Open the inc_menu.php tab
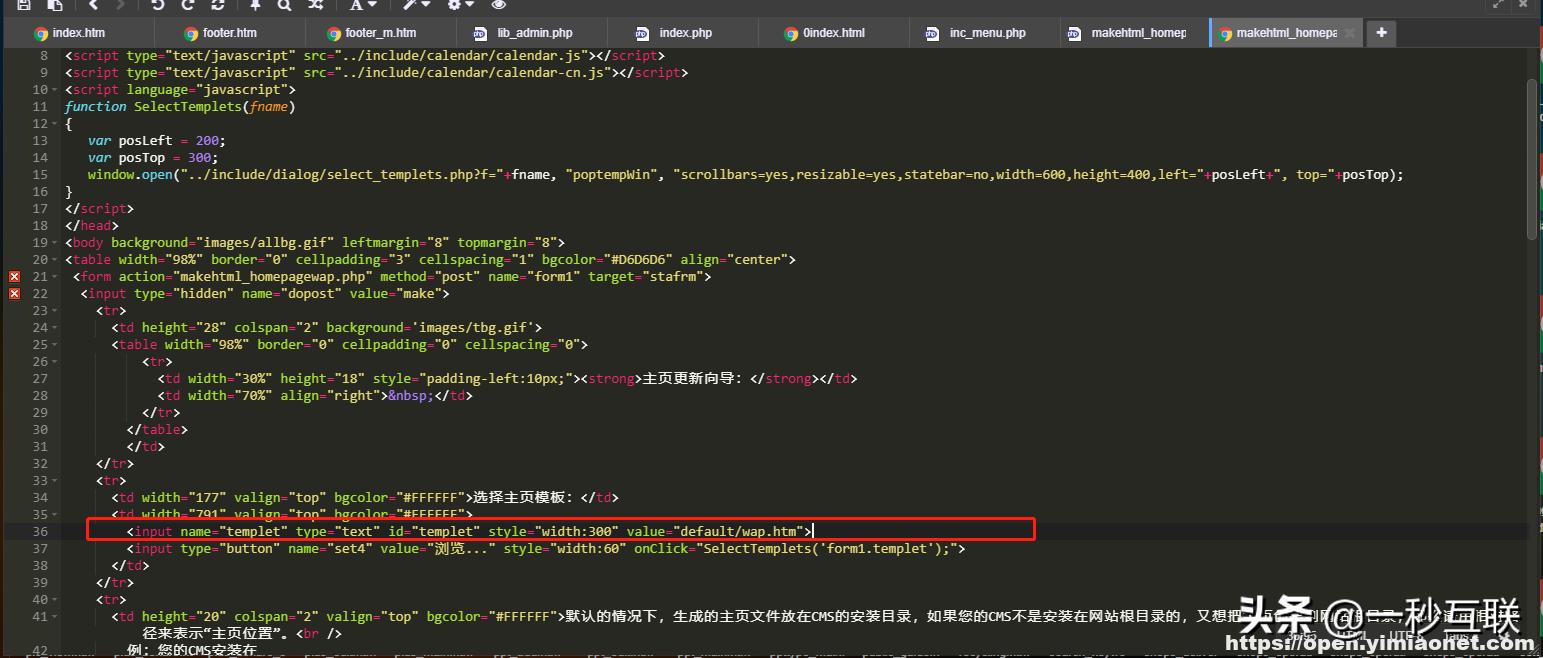Viewport: 1543px width, 658px height. (987, 33)
